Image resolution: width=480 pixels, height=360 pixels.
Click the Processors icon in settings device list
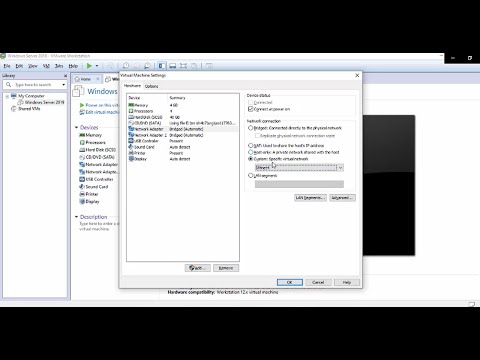click(131, 111)
